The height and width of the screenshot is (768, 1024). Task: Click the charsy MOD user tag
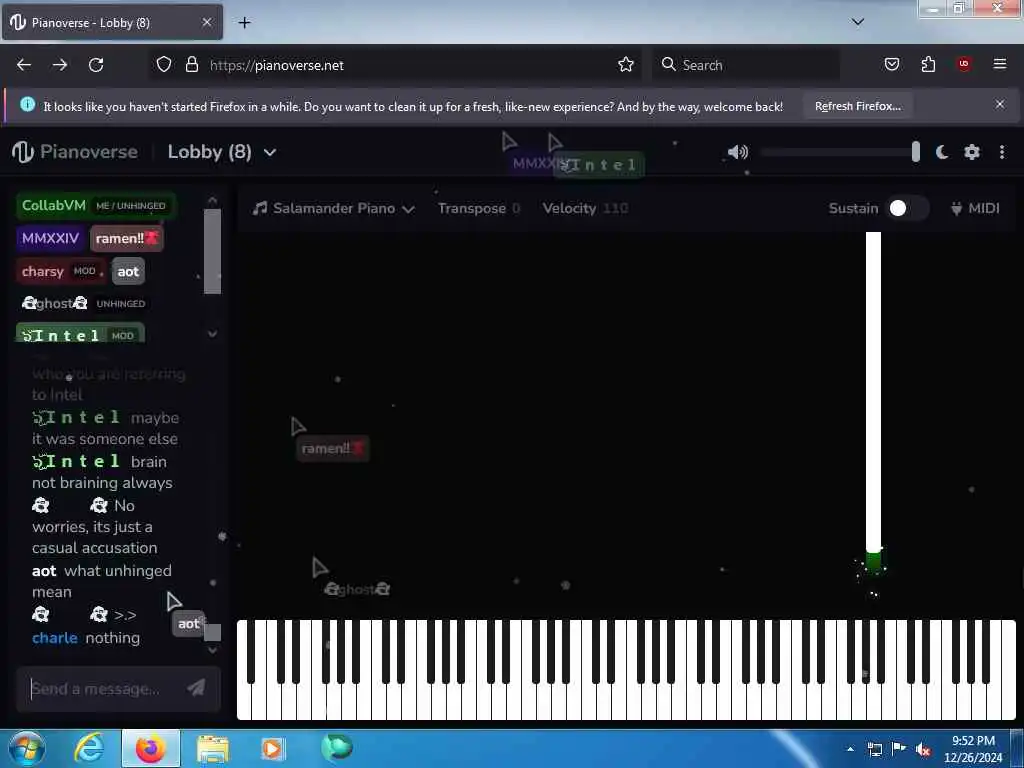[60, 271]
